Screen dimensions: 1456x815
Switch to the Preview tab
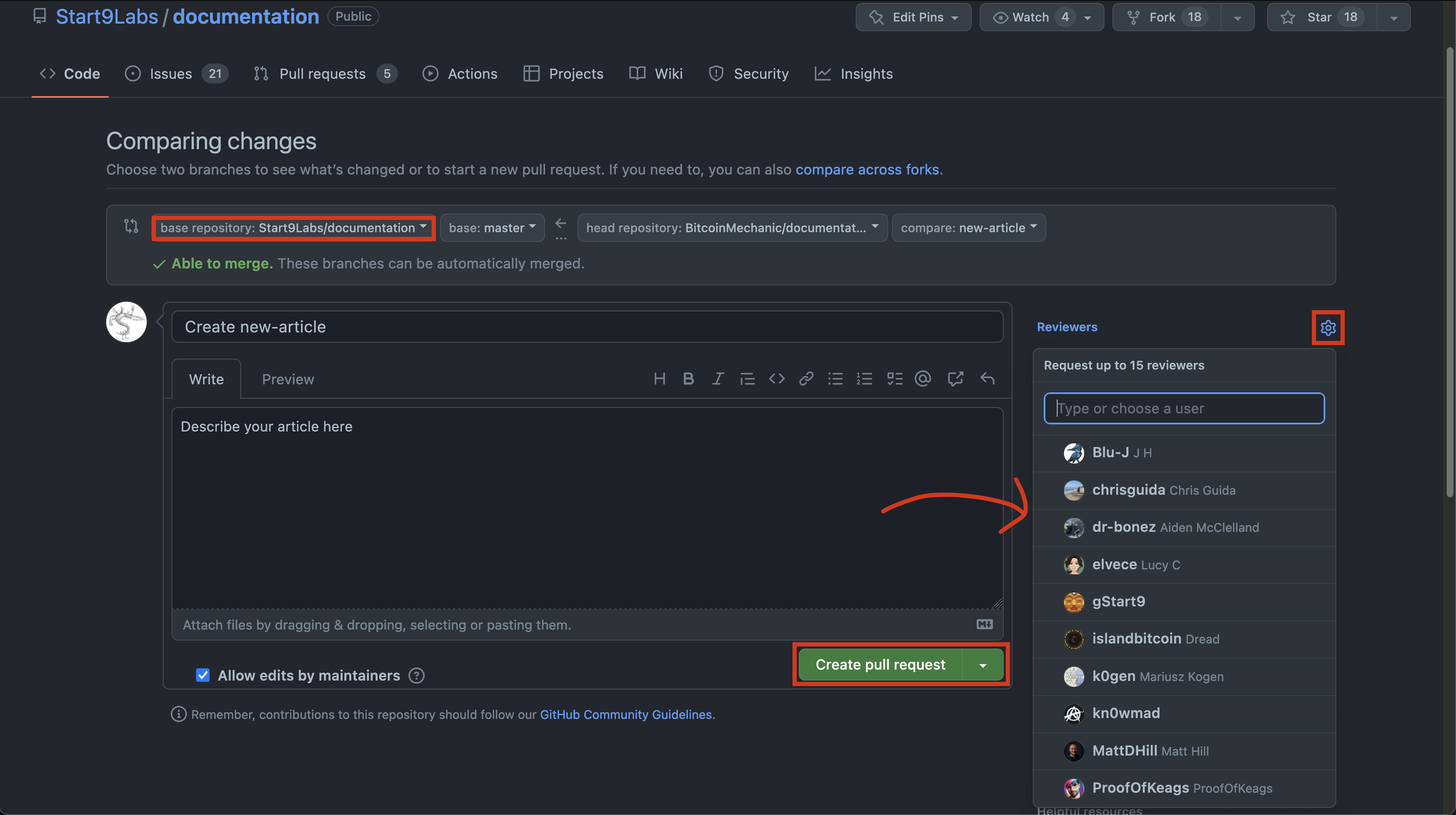(x=287, y=379)
